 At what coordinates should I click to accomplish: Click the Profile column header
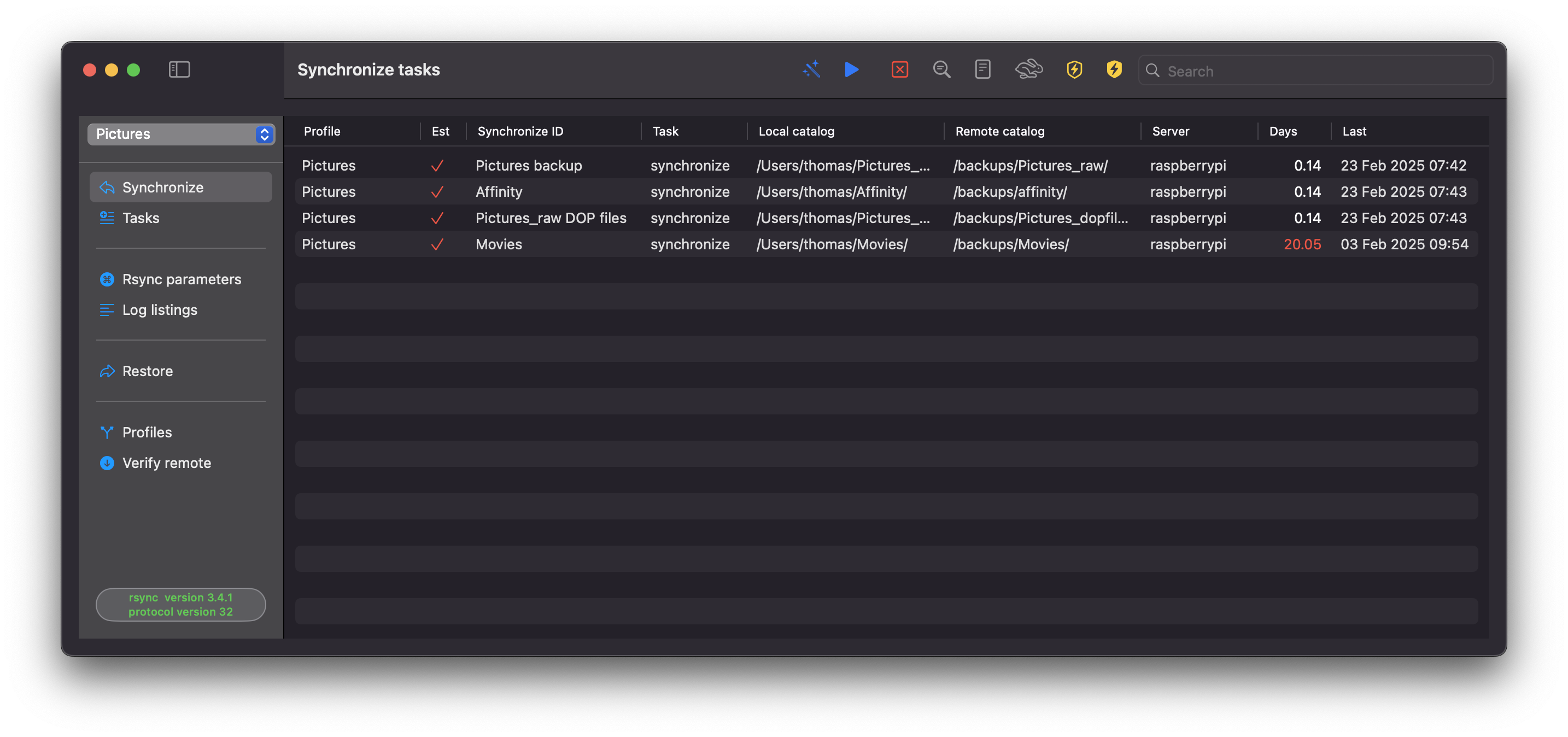click(x=322, y=131)
